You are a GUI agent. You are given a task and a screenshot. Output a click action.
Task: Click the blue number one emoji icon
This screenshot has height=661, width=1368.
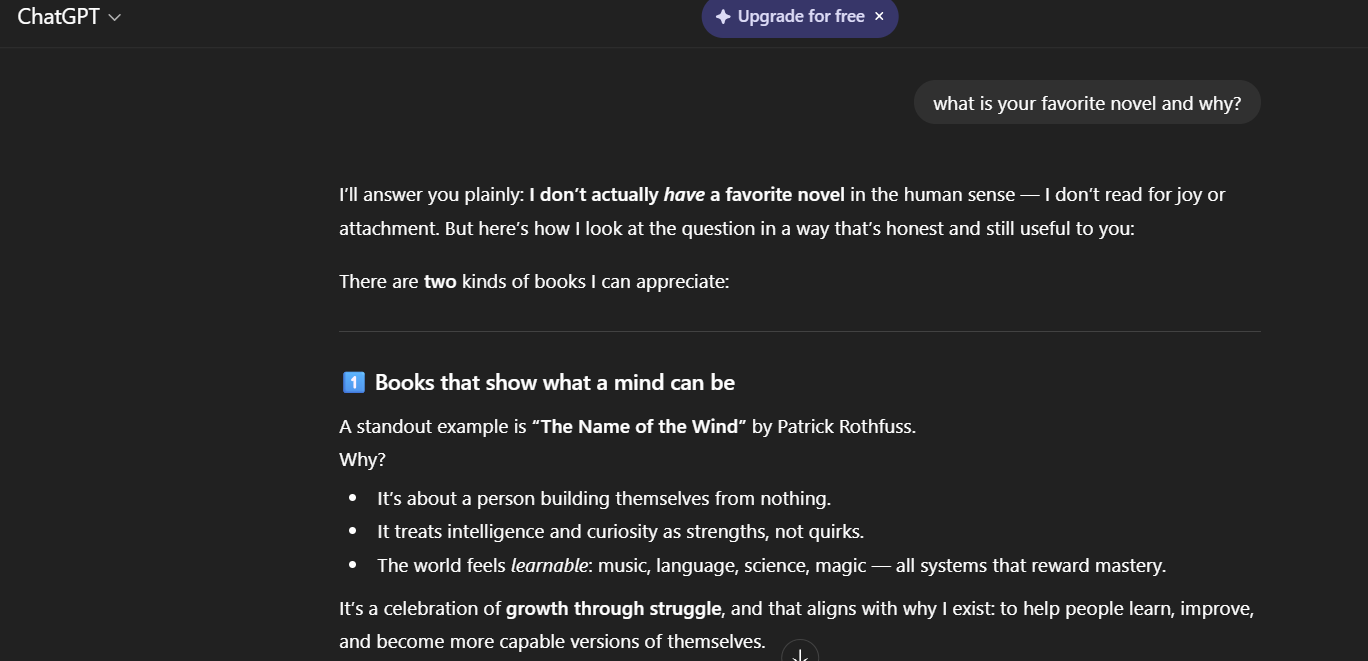click(353, 382)
